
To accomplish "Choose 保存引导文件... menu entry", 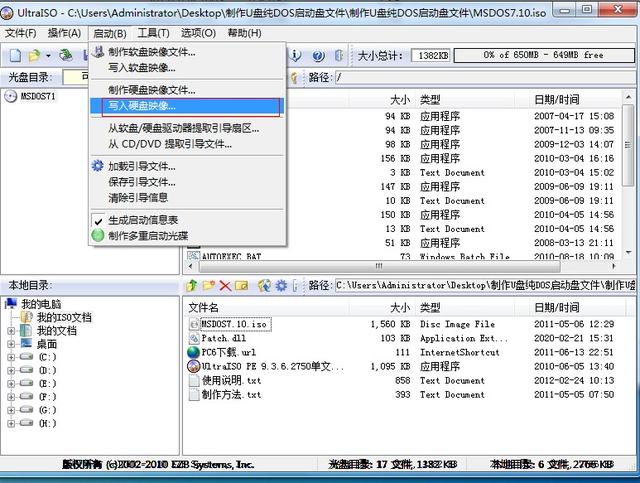I will point(187,182).
